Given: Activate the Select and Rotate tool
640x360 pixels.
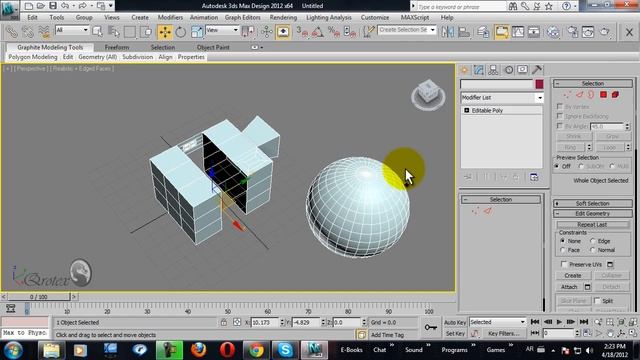Looking at the screenshot, I should [x=180, y=32].
